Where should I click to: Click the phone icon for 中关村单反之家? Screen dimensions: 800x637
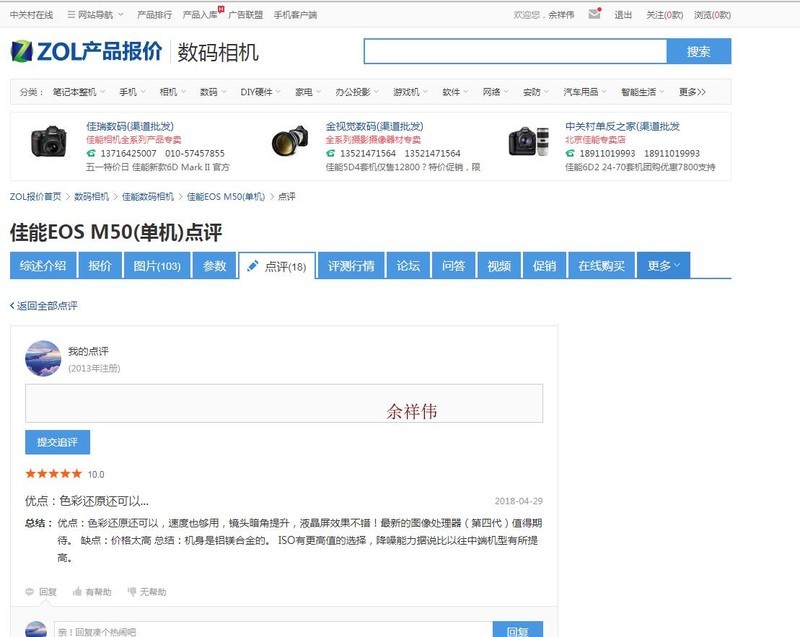pos(570,153)
